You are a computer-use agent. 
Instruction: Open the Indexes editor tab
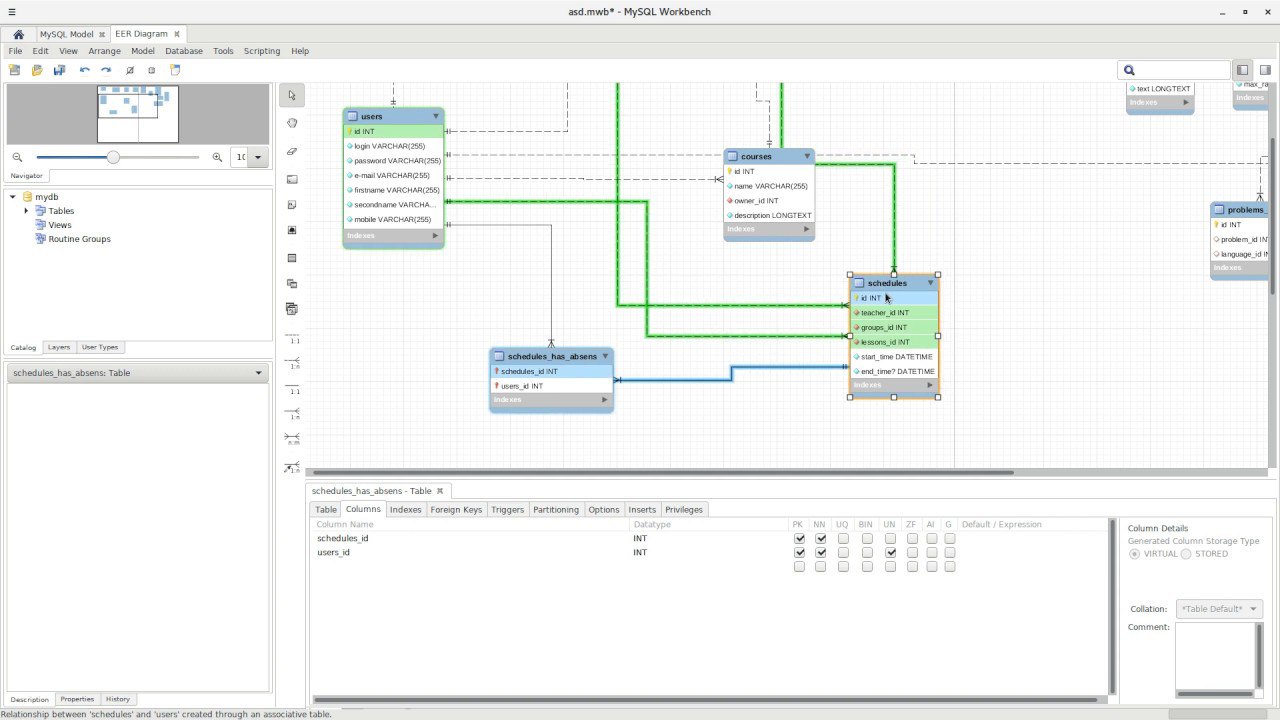[x=405, y=509]
